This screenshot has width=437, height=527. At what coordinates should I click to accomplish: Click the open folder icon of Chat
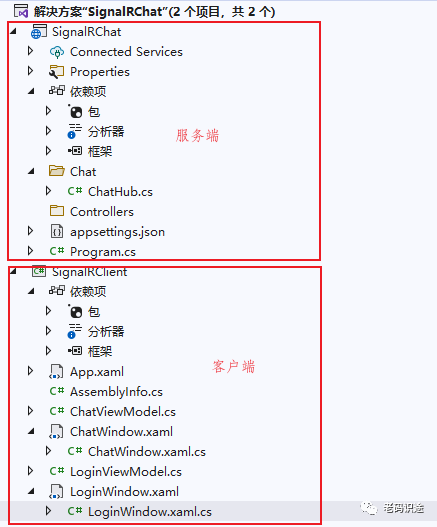point(57,171)
